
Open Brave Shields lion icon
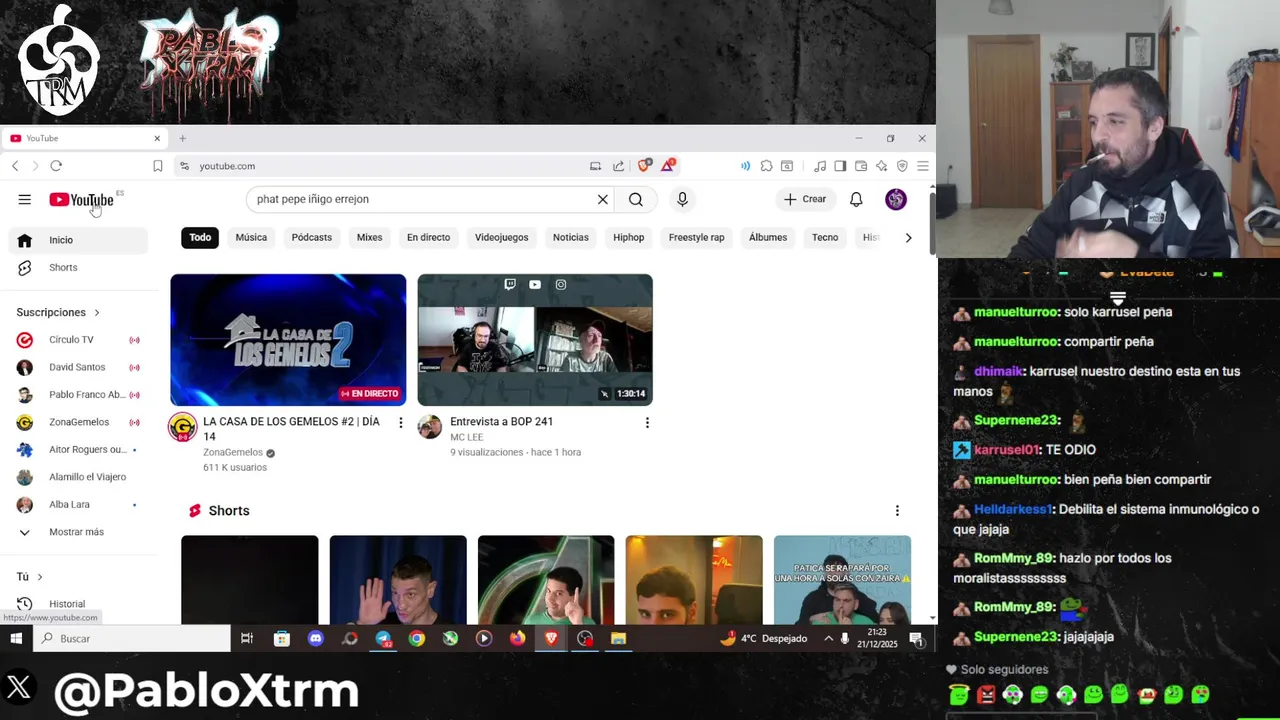(645, 165)
